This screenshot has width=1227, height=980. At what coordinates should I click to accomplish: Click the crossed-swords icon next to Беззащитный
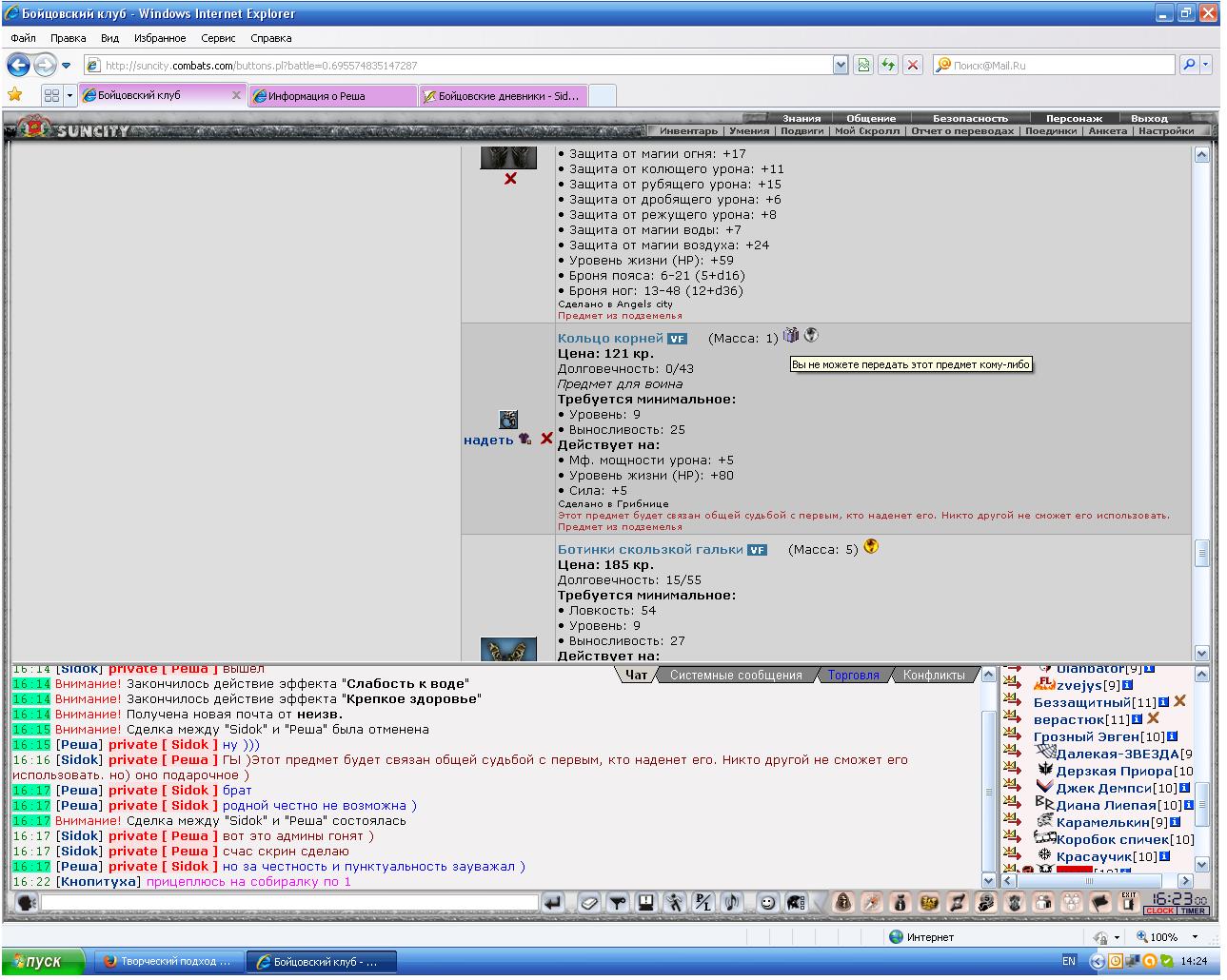pyautogui.click(x=1179, y=701)
